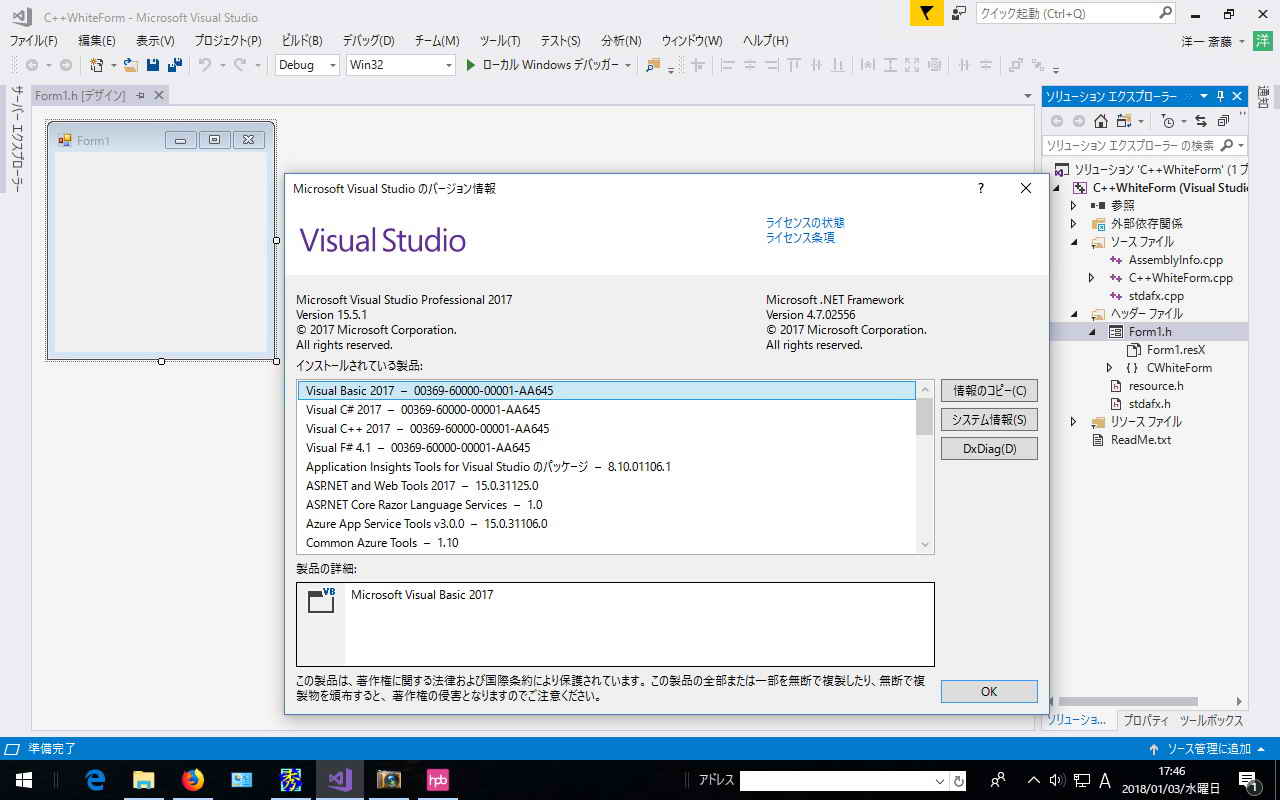Click the Switch Views icon in Solution Explorer
Screen dimensions: 1280x800
[x=1123, y=121]
